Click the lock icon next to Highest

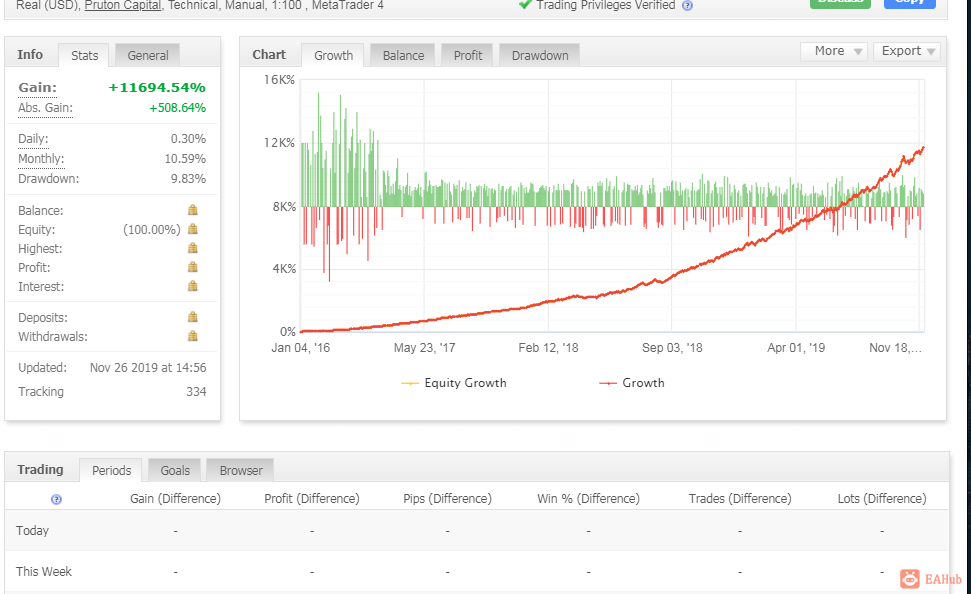[x=193, y=248]
